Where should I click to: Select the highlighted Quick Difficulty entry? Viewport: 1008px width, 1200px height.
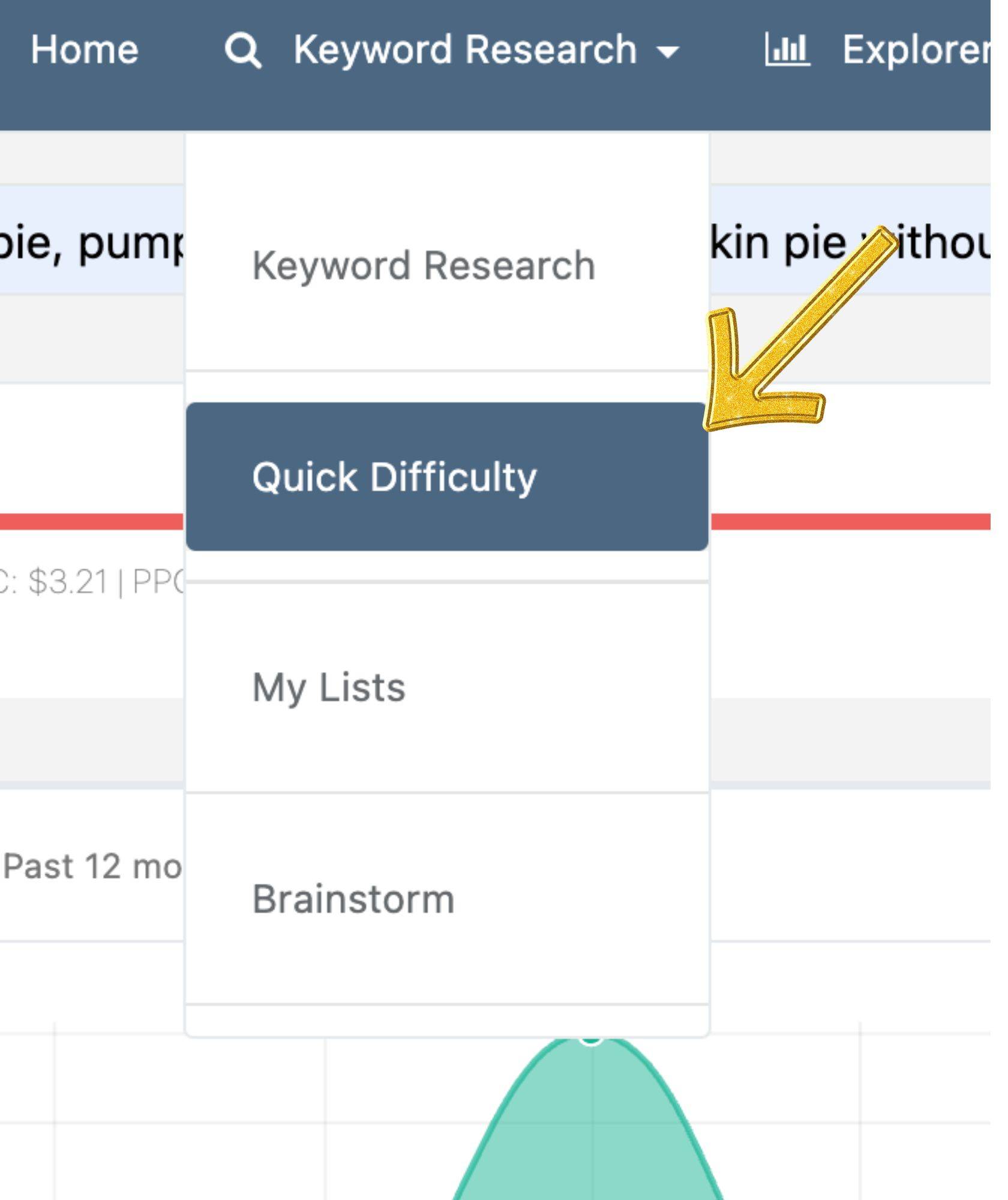(447, 476)
